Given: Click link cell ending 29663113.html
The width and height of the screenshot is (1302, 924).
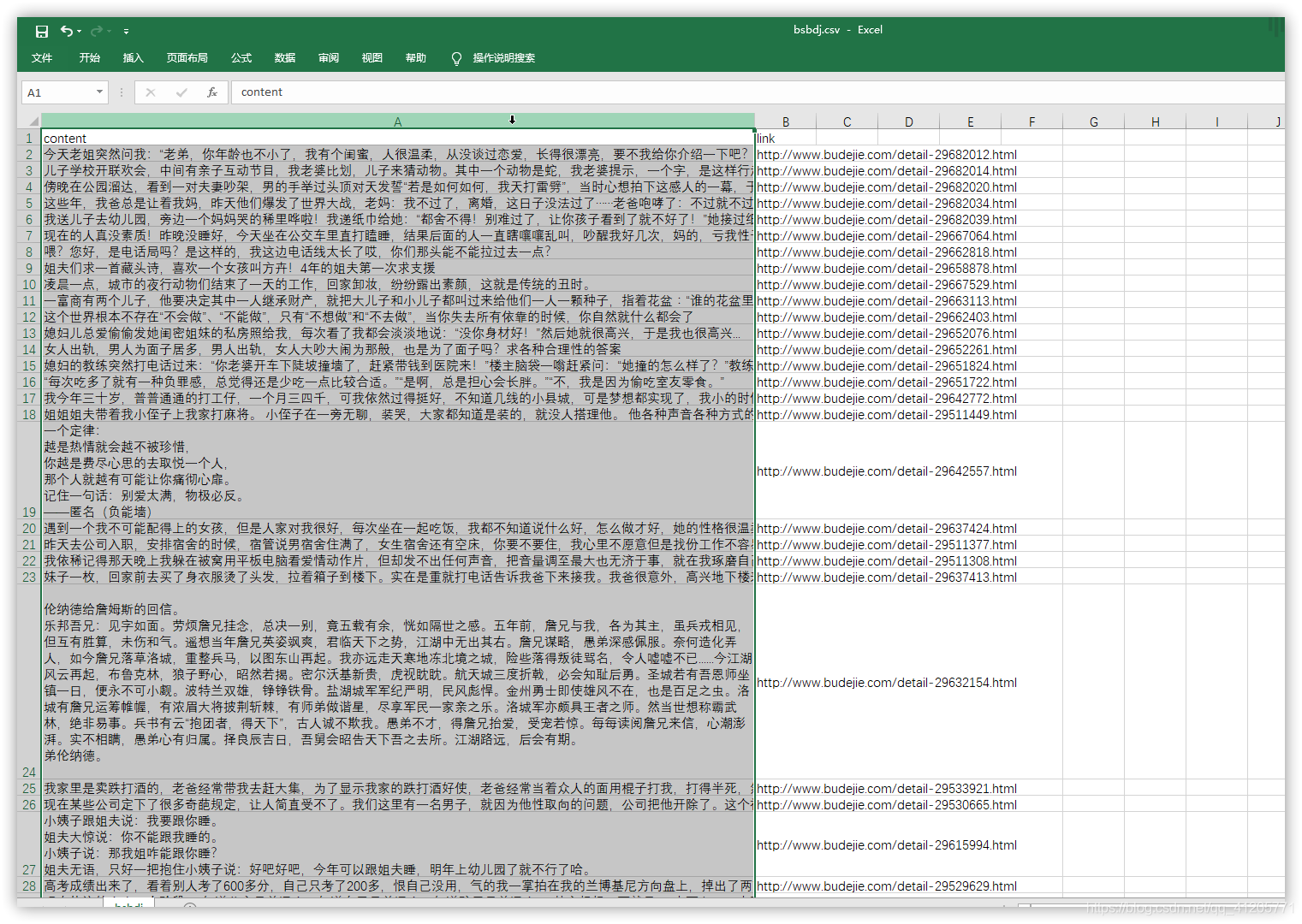Looking at the screenshot, I should (x=887, y=300).
